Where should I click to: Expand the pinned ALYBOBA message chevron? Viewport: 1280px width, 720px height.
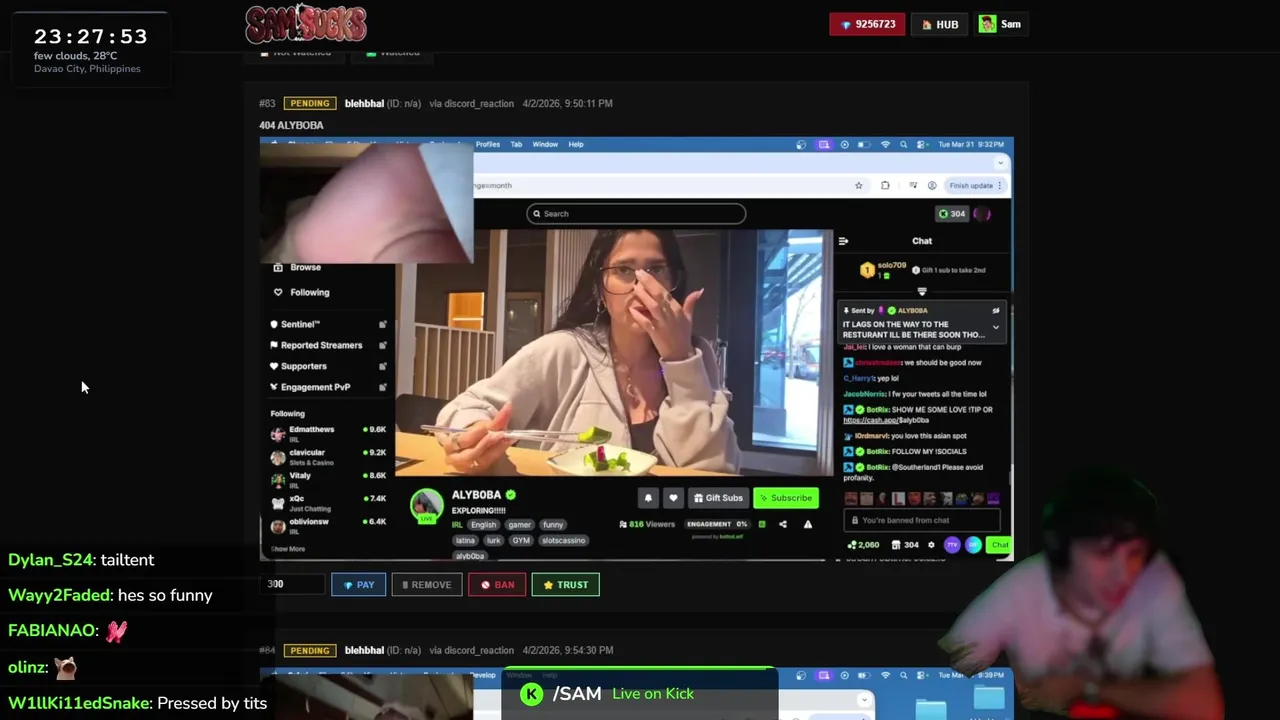pyautogui.click(x=995, y=327)
